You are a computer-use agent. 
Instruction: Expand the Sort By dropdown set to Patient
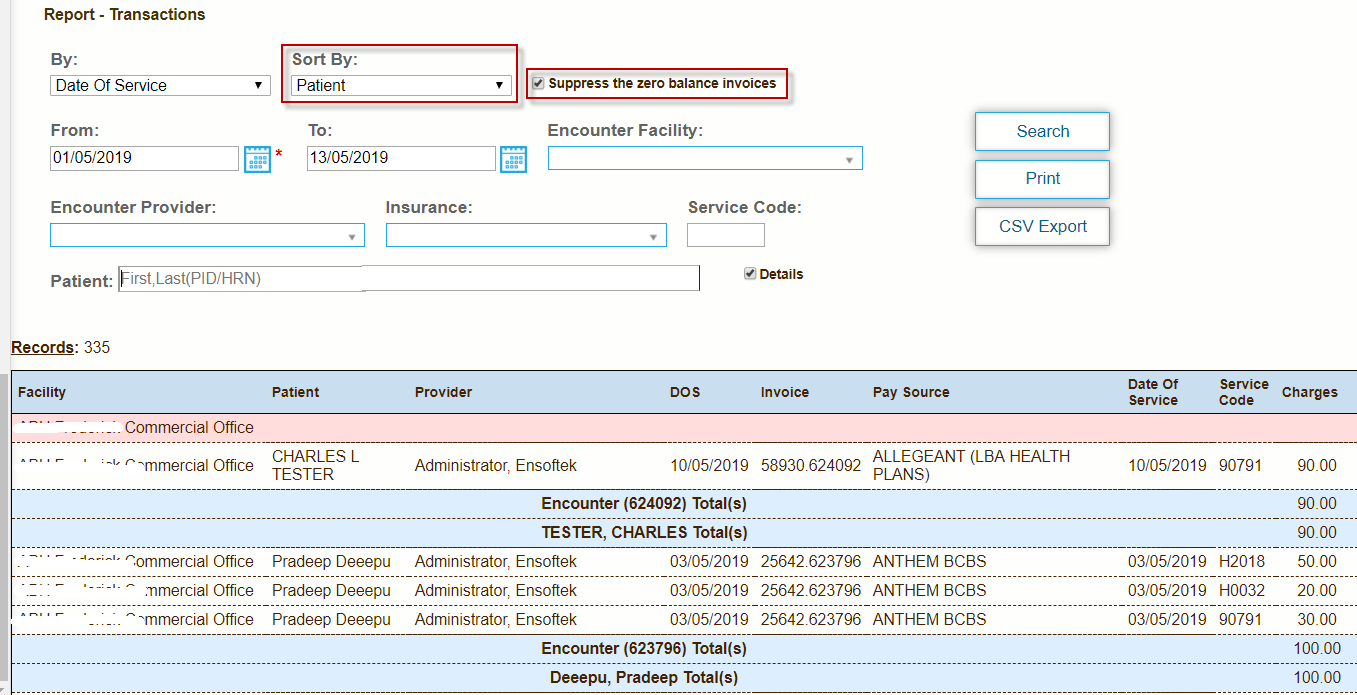click(401, 86)
